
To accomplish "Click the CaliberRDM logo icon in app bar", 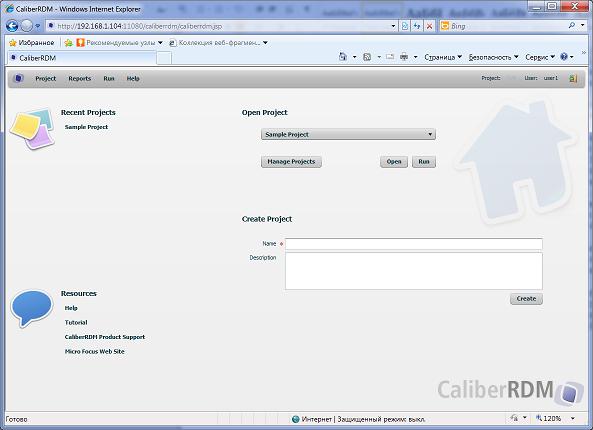I will tap(18, 78).
